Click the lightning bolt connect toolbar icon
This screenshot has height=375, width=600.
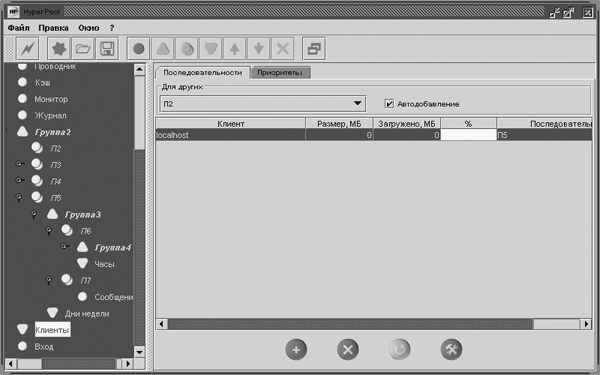[x=28, y=49]
